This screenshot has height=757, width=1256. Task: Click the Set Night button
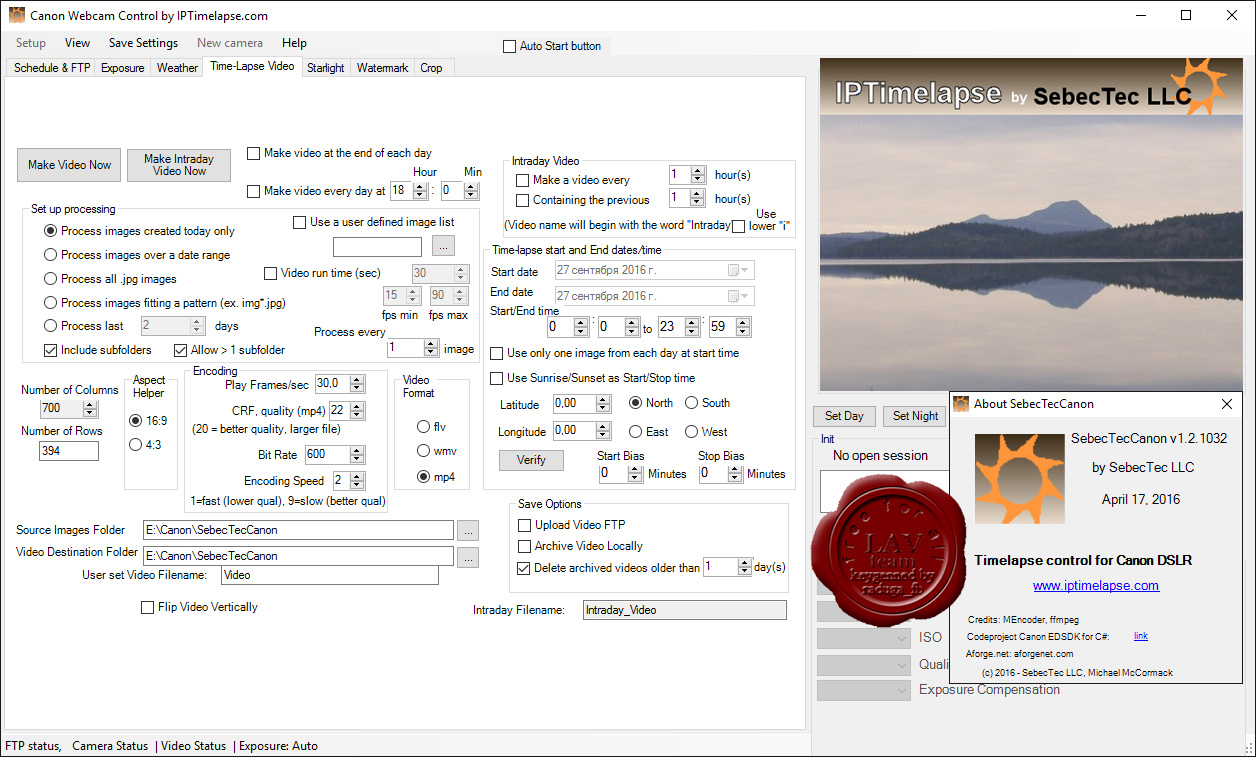(x=916, y=416)
